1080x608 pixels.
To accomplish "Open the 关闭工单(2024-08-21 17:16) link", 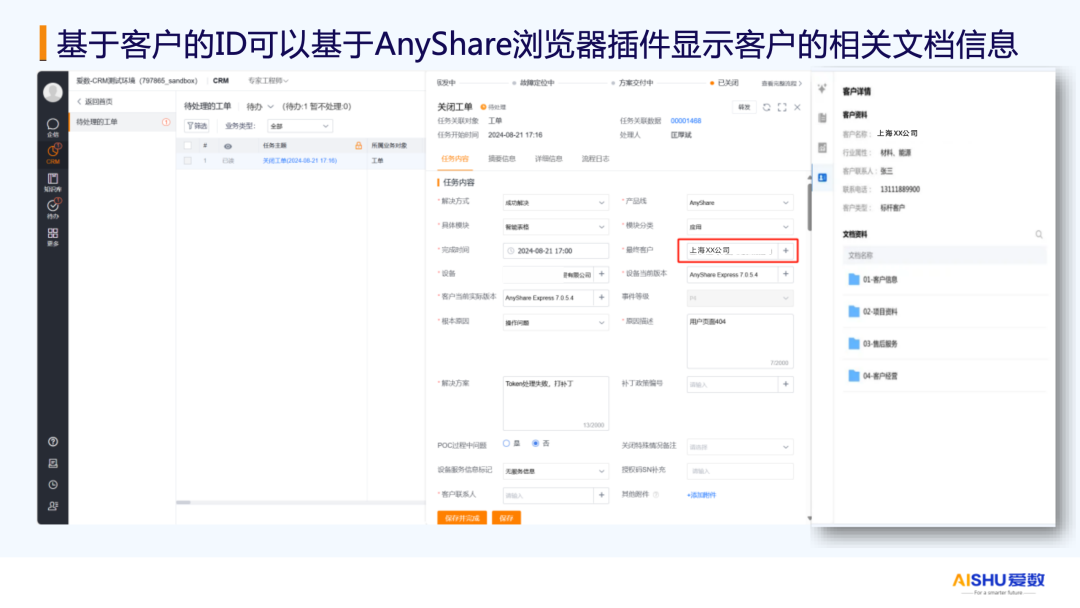I will pyautogui.click(x=300, y=160).
